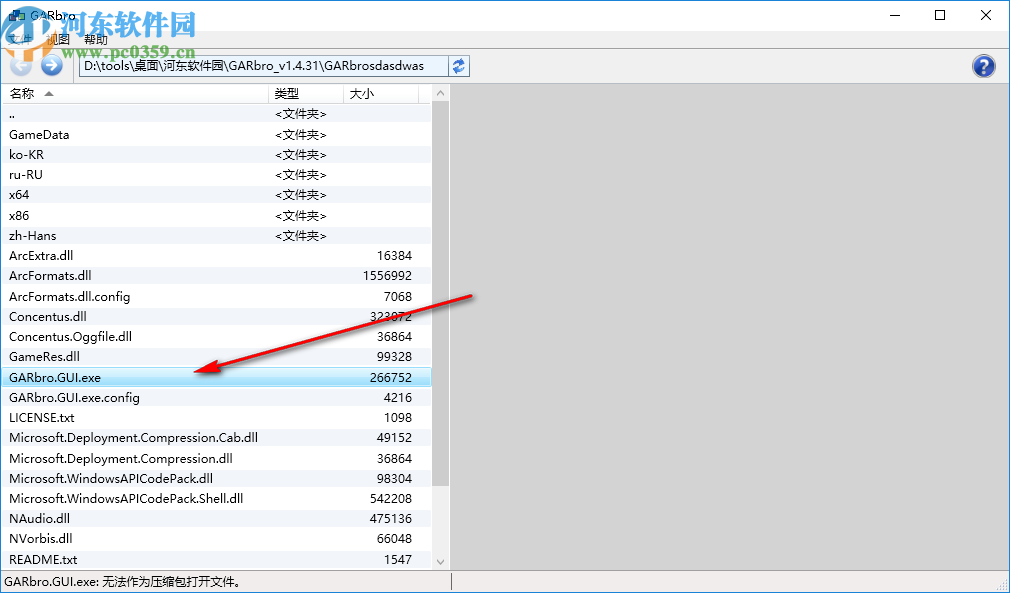Minimize the GARbro window
This screenshot has height=593, width=1010.
coord(895,15)
